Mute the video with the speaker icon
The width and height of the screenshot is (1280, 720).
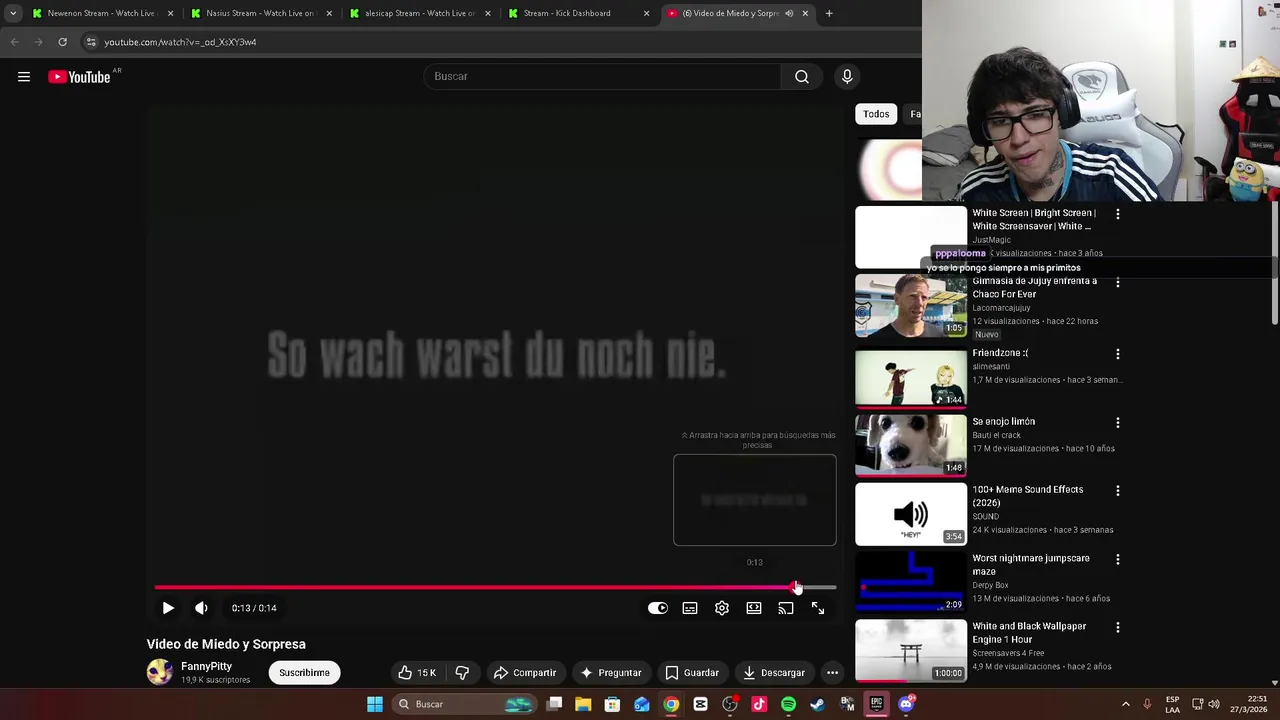point(201,608)
